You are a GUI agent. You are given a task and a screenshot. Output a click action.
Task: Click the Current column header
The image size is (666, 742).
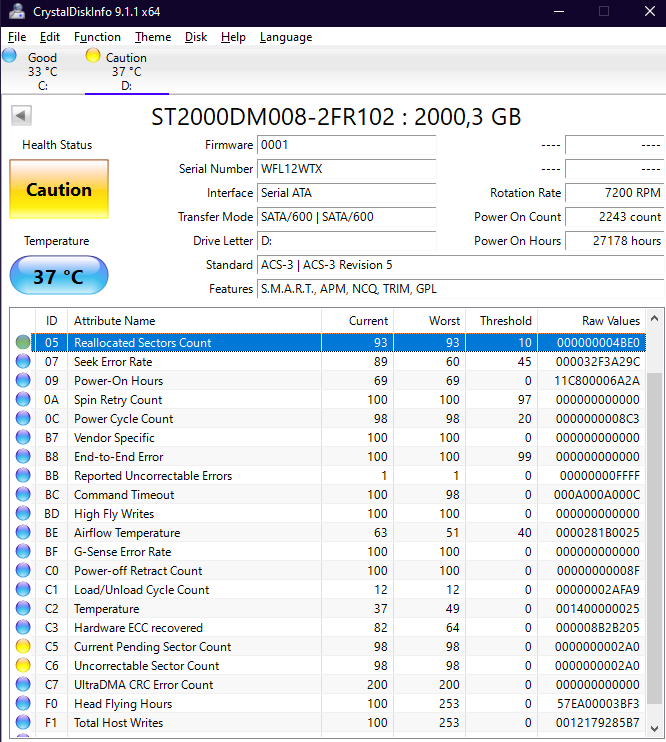coord(357,320)
